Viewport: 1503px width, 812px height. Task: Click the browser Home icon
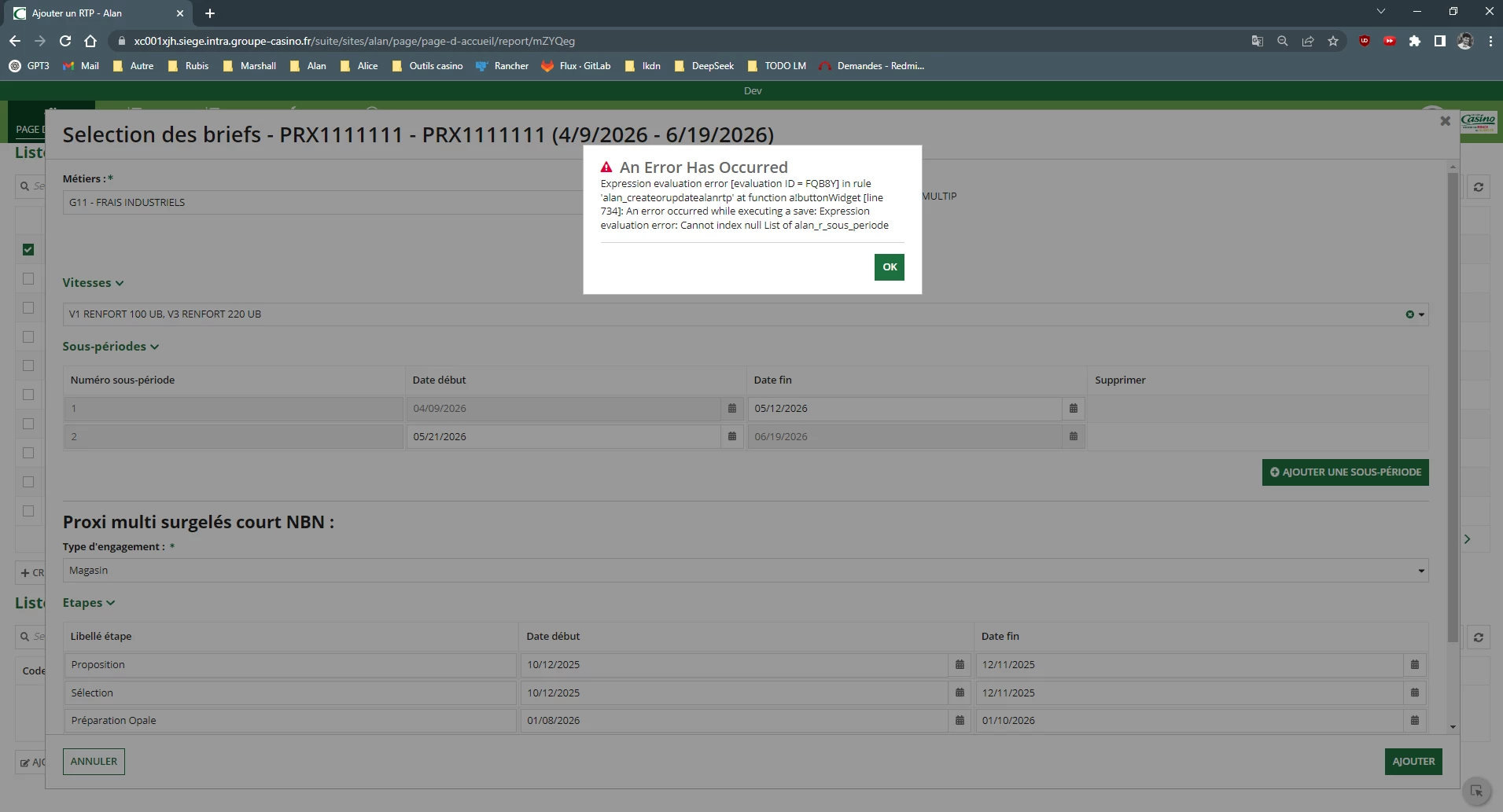[x=90, y=41]
